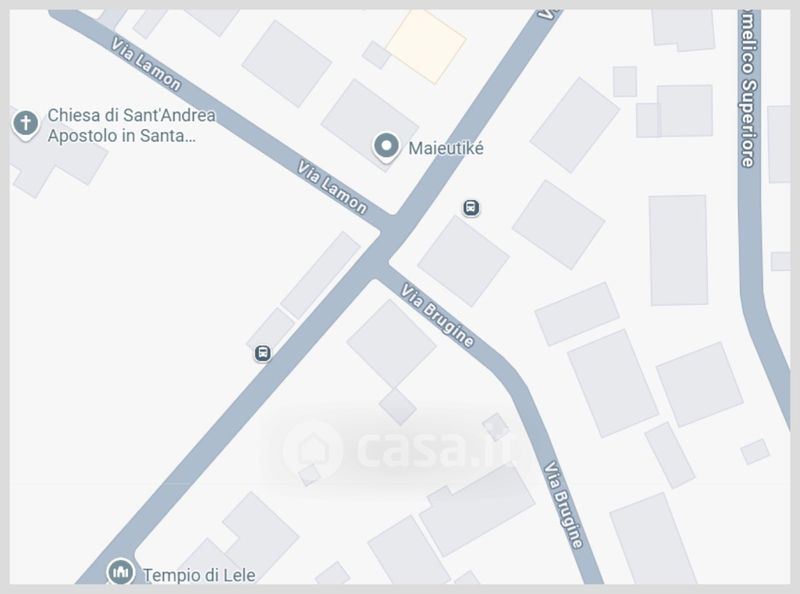Click the long building beside southwest bus stop
Image resolution: width=800 pixels, height=594 pixels.
coord(321,275)
